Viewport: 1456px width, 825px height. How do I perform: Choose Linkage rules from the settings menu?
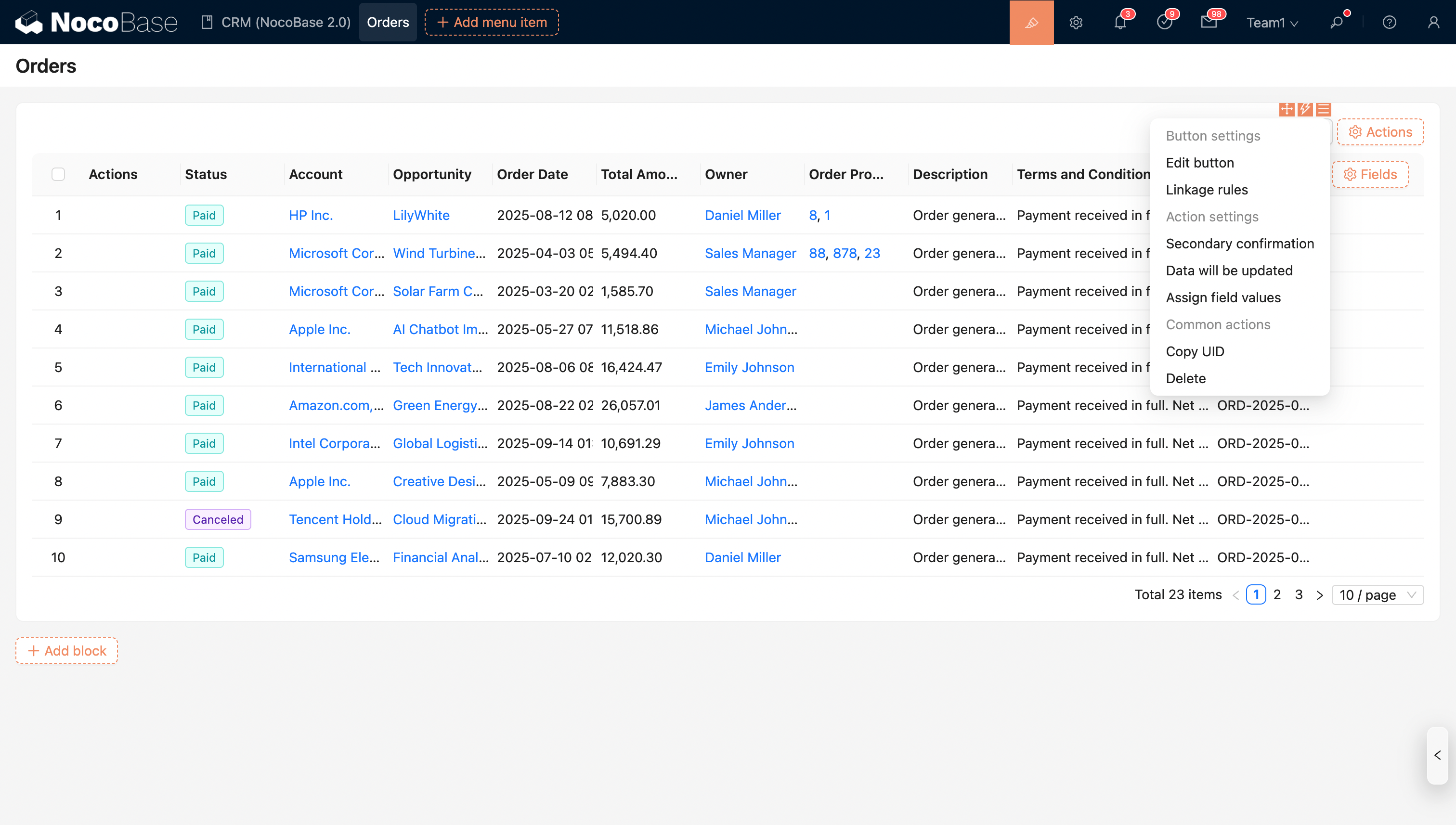(x=1207, y=190)
